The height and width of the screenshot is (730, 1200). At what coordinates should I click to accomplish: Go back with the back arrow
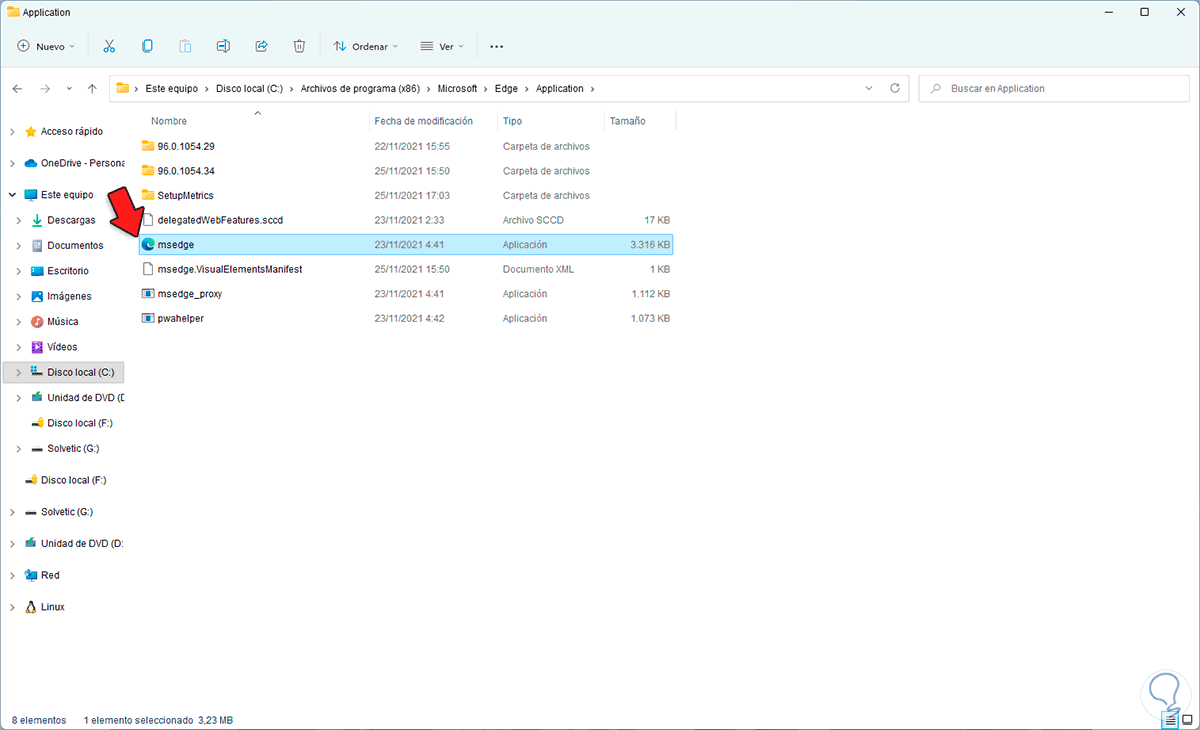[x=17, y=88]
